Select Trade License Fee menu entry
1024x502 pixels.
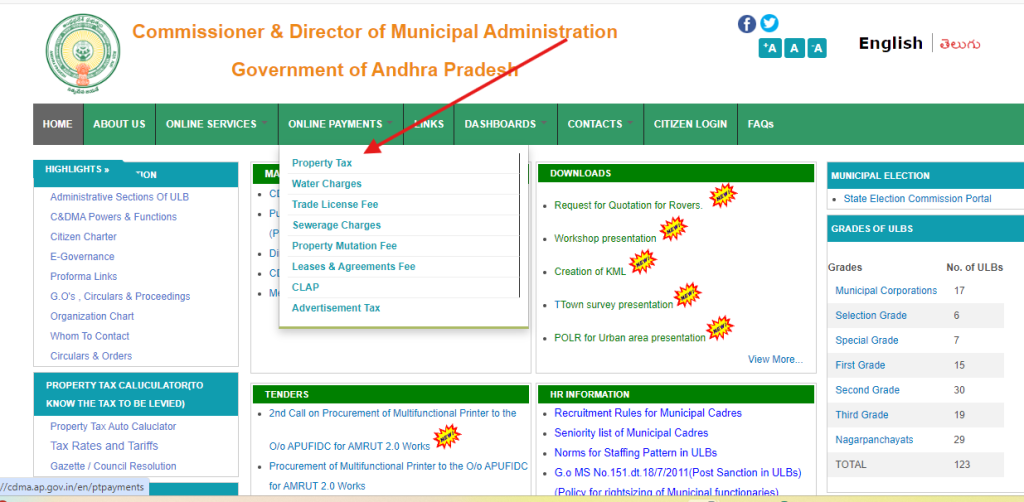pos(335,204)
